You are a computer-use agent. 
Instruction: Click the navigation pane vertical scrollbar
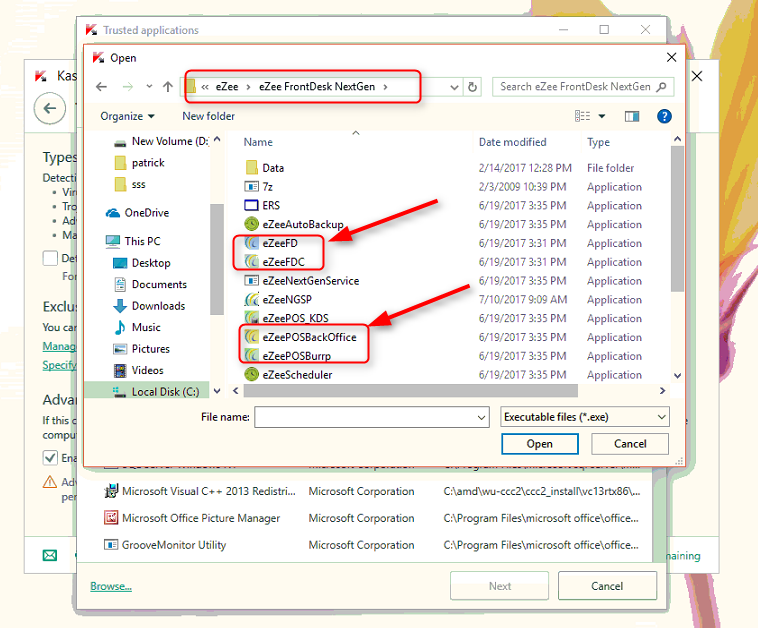coord(217,259)
